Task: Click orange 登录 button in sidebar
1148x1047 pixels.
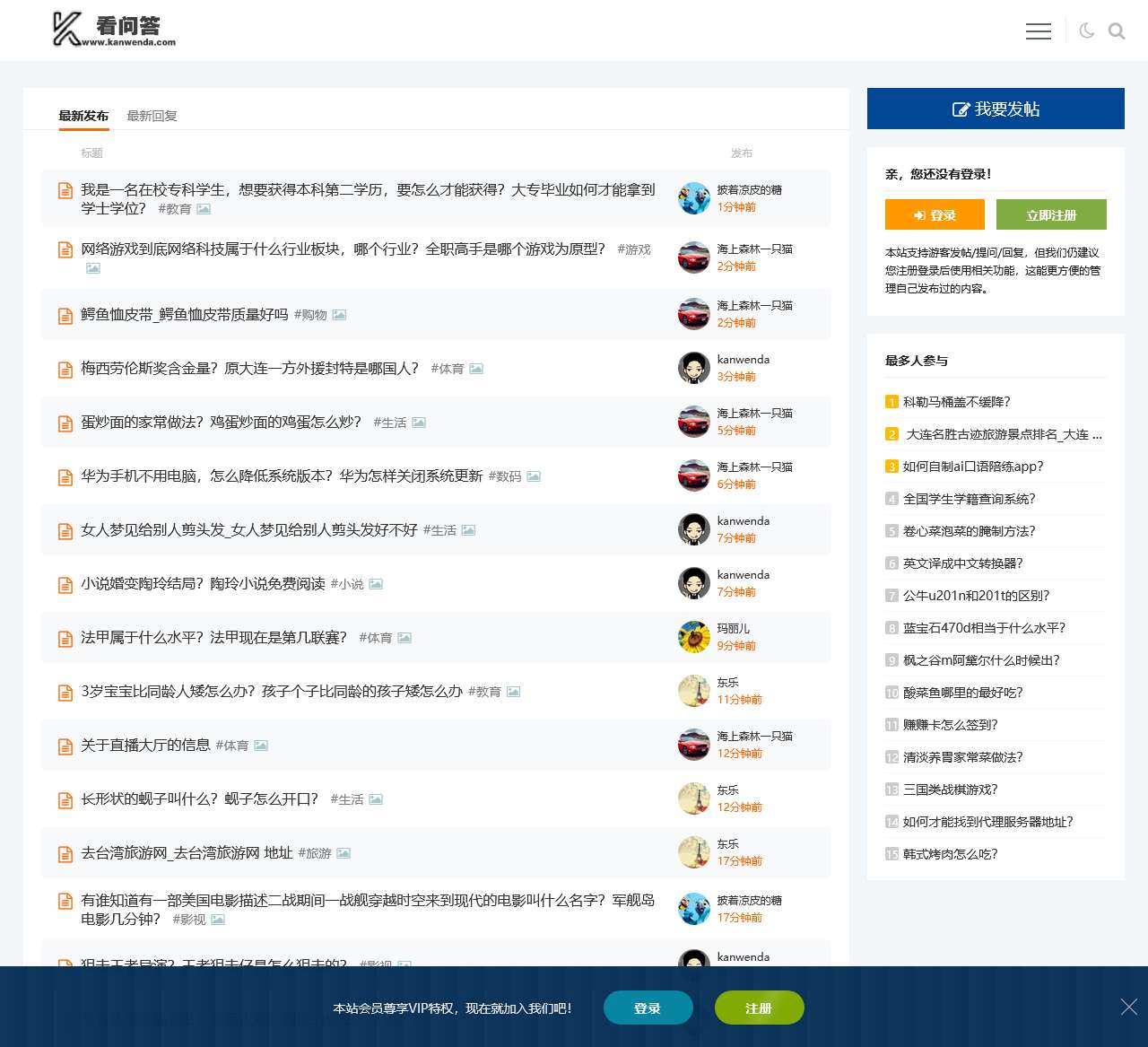Action: (x=935, y=215)
